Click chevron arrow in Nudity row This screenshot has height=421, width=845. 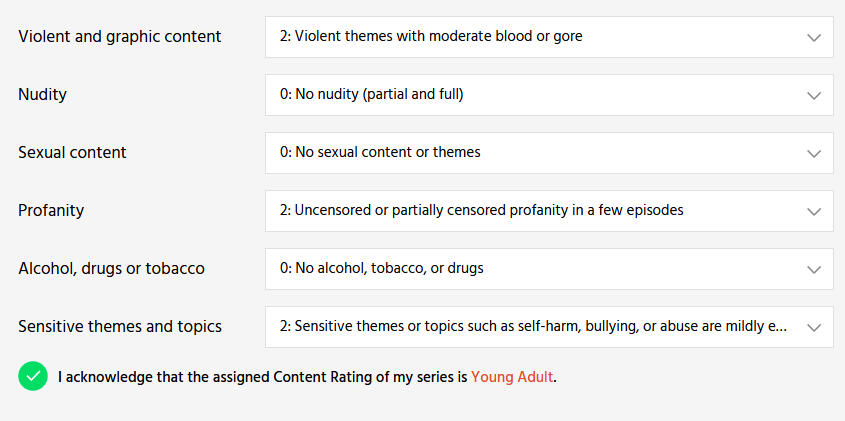pyautogui.click(x=813, y=95)
